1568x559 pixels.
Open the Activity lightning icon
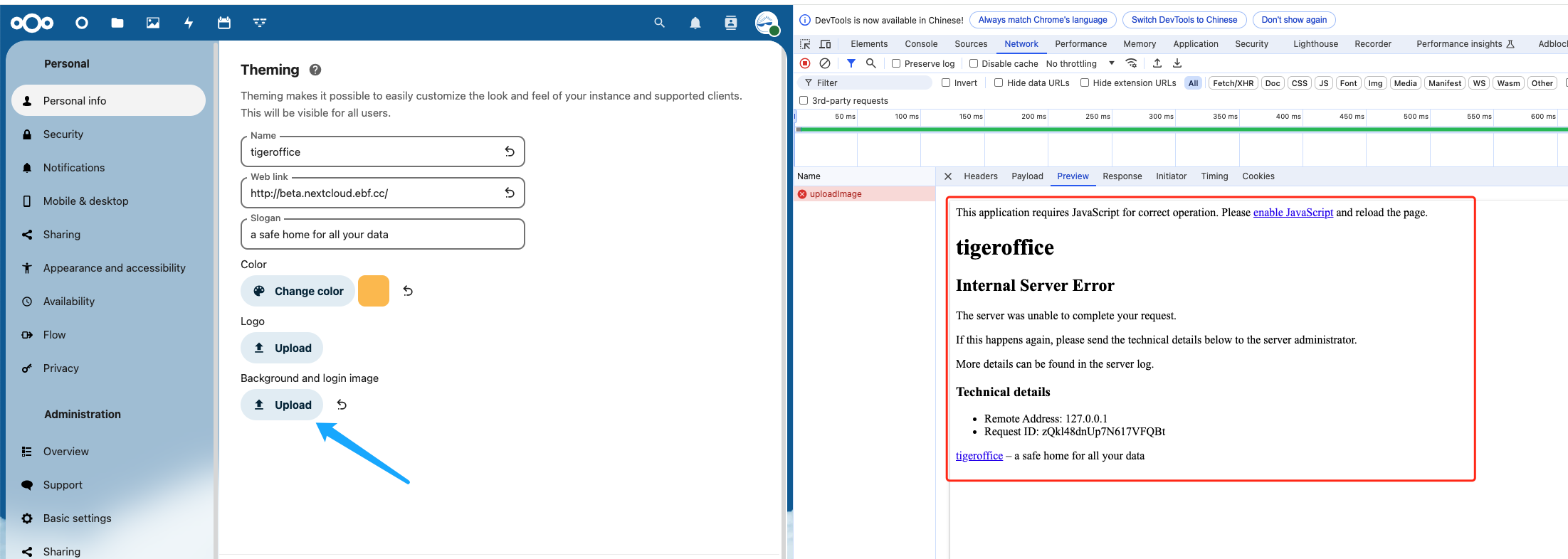pyautogui.click(x=189, y=23)
